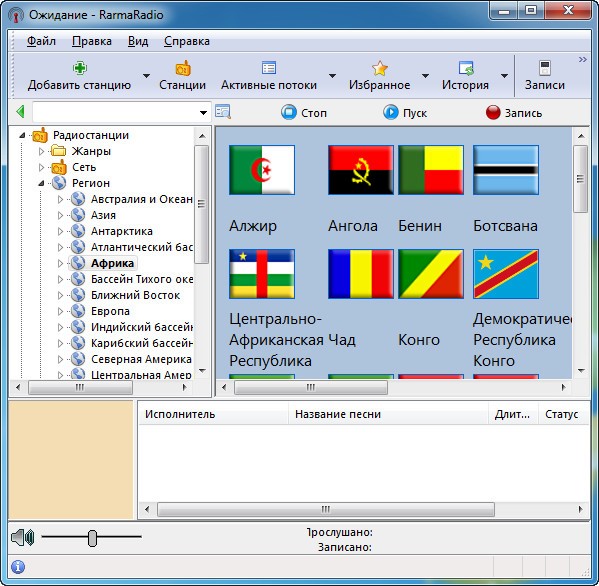The width and height of the screenshot is (599, 586).
Task: Click the Add station green plus icon
Action: [79, 68]
